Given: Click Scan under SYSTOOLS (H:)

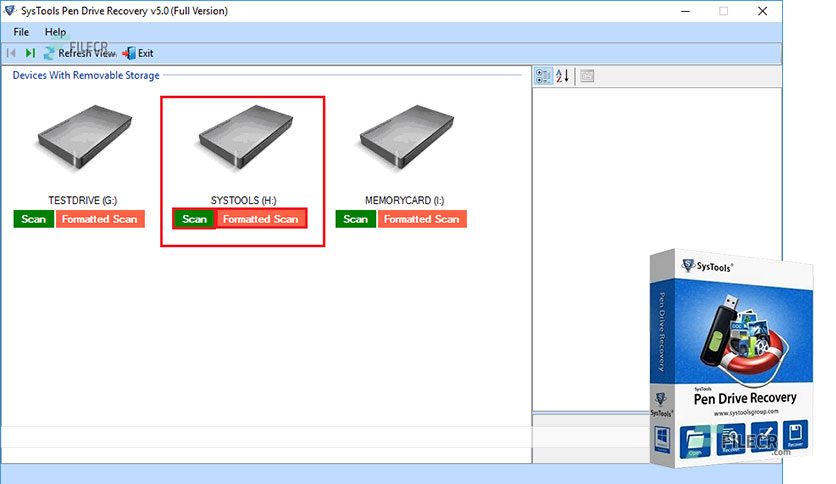Looking at the screenshot, I should click(195, 219).
